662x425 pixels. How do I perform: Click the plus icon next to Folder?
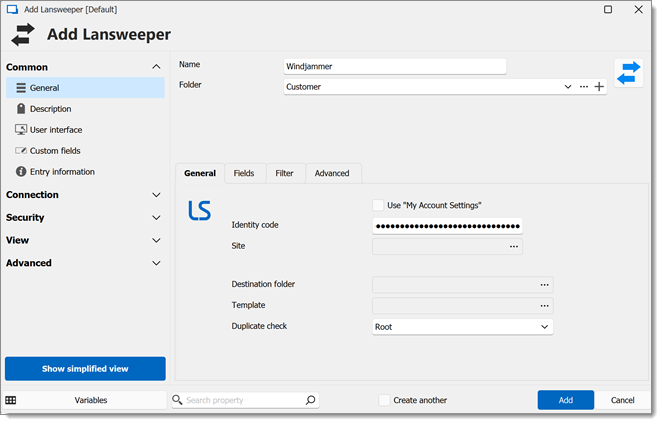pos(599,87)
